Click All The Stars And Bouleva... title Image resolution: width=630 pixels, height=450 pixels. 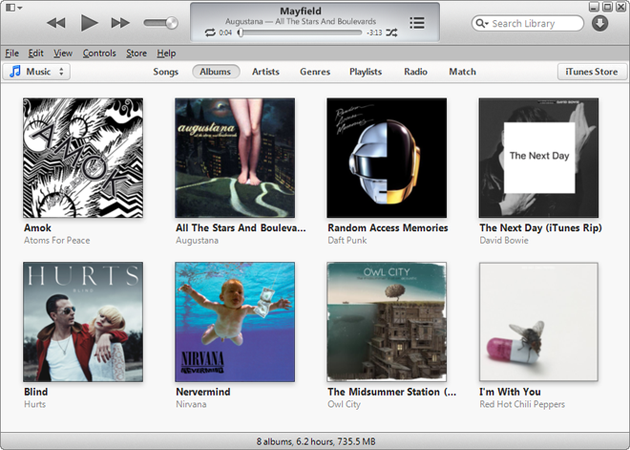click(241, 228)
